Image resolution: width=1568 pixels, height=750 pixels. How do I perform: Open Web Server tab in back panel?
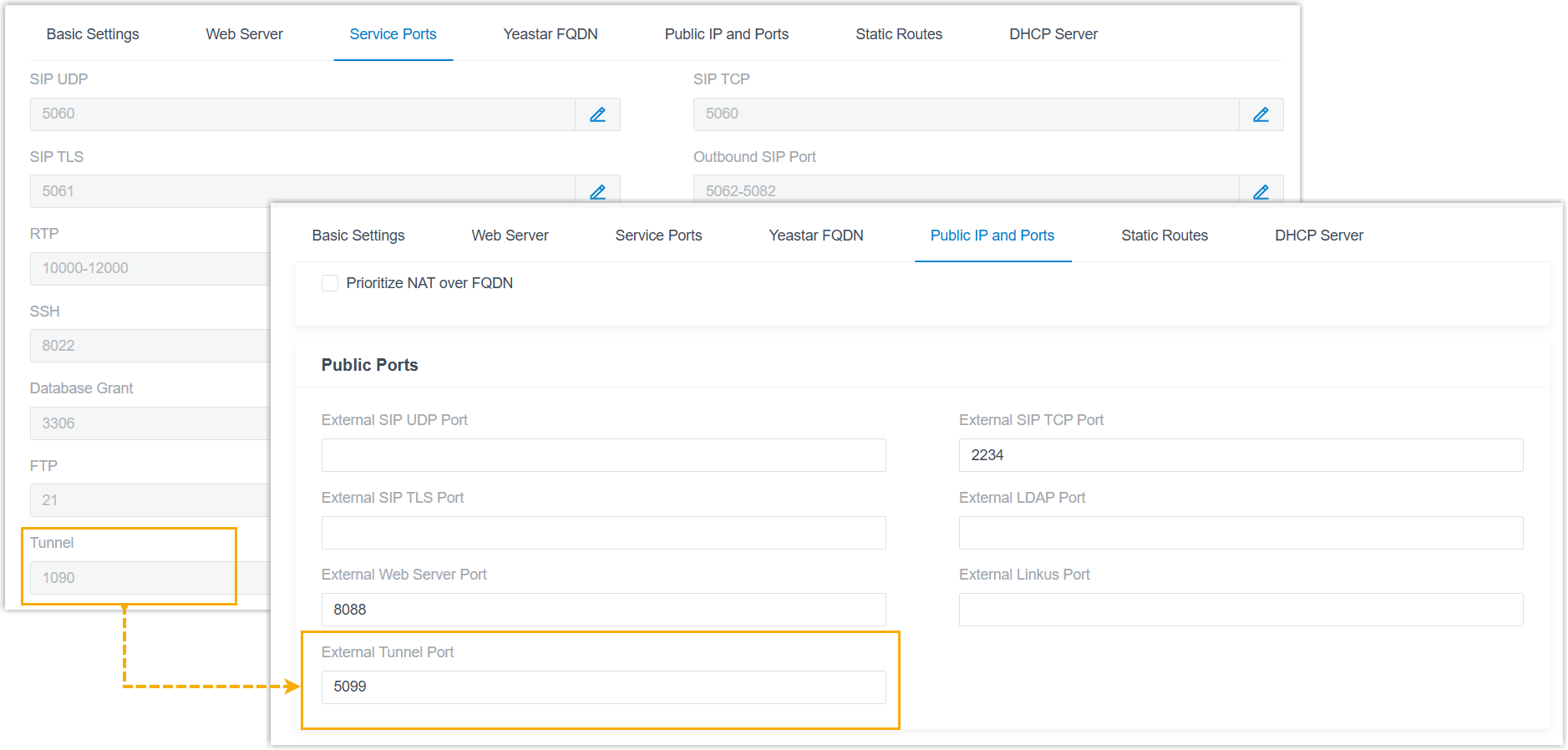[x=244, y=34]
